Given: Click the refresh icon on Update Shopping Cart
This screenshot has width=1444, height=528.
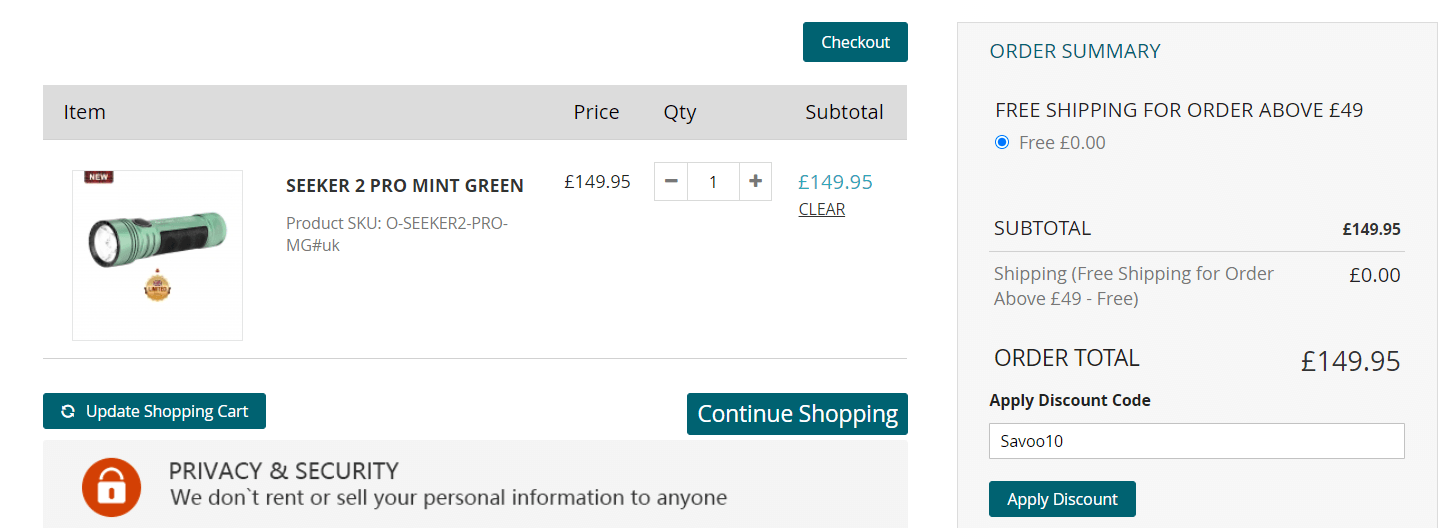Looking at the screenshot, I should coord(68,411).
